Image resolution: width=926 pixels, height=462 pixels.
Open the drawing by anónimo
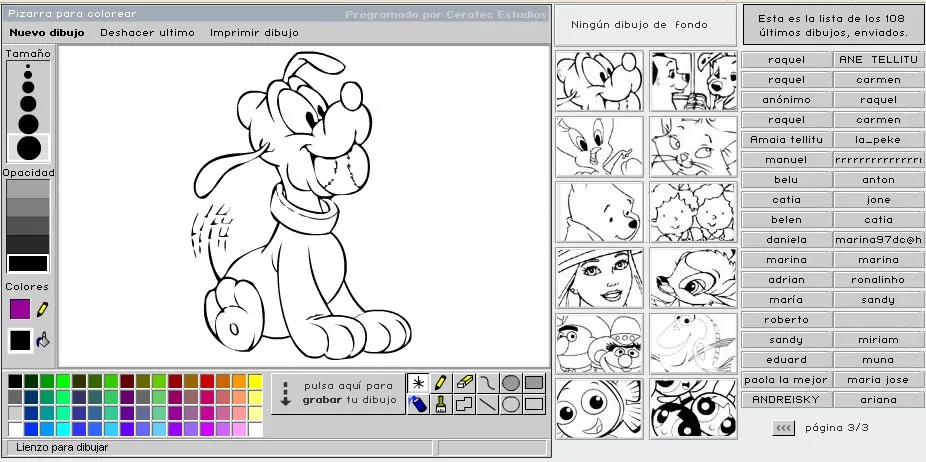[x=786, y=100]
